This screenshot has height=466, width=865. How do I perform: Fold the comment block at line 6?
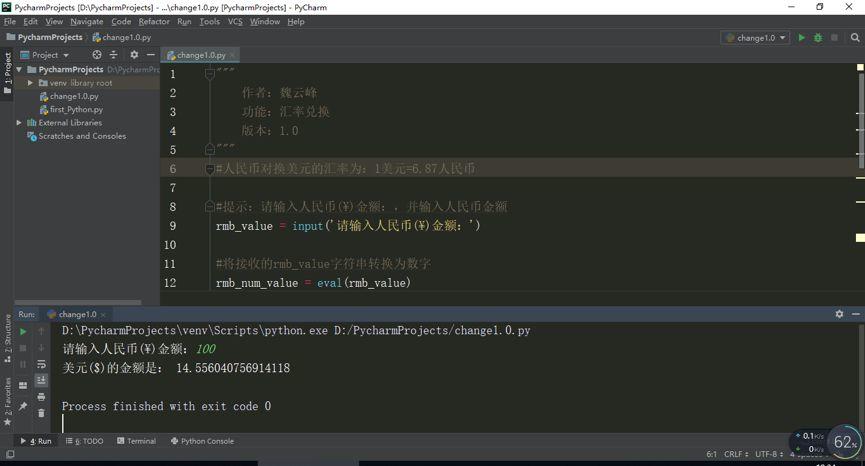(210, 169)
